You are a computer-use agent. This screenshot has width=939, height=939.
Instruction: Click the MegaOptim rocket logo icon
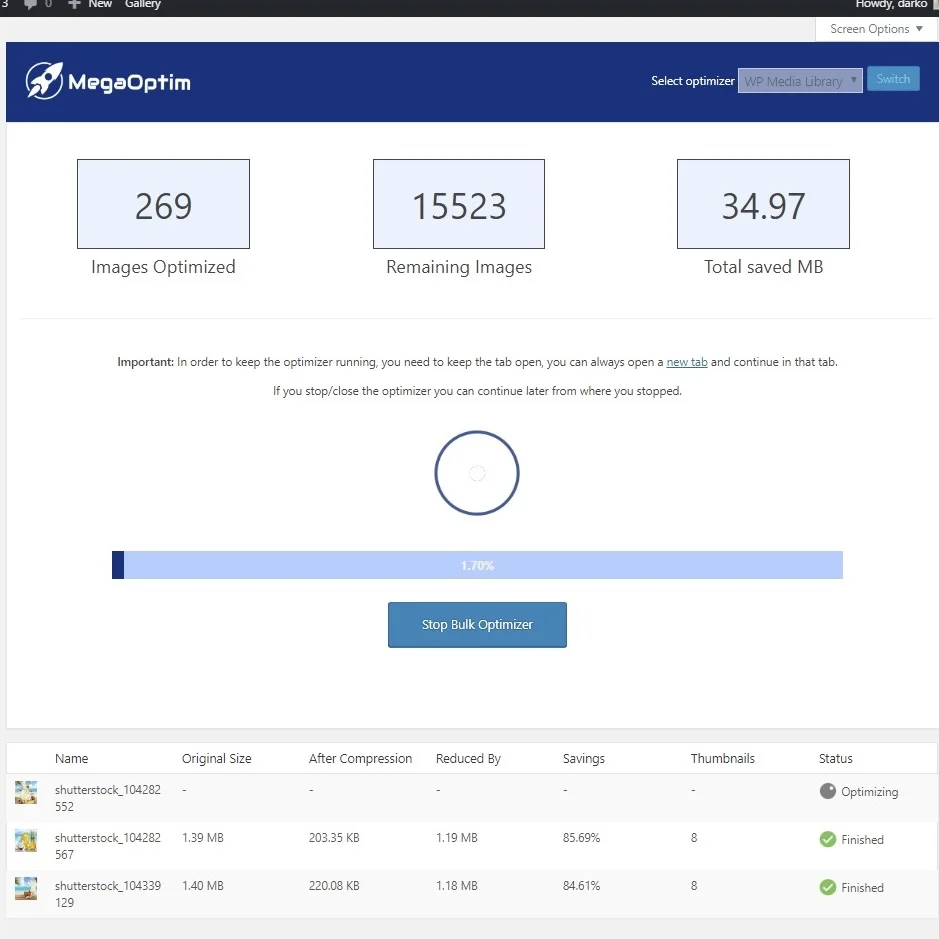point(44,81)
